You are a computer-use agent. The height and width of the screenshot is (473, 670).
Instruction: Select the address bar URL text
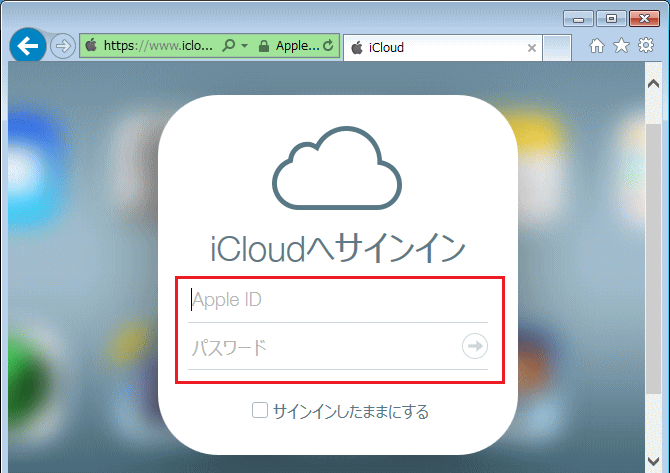[x=158, y=45]
